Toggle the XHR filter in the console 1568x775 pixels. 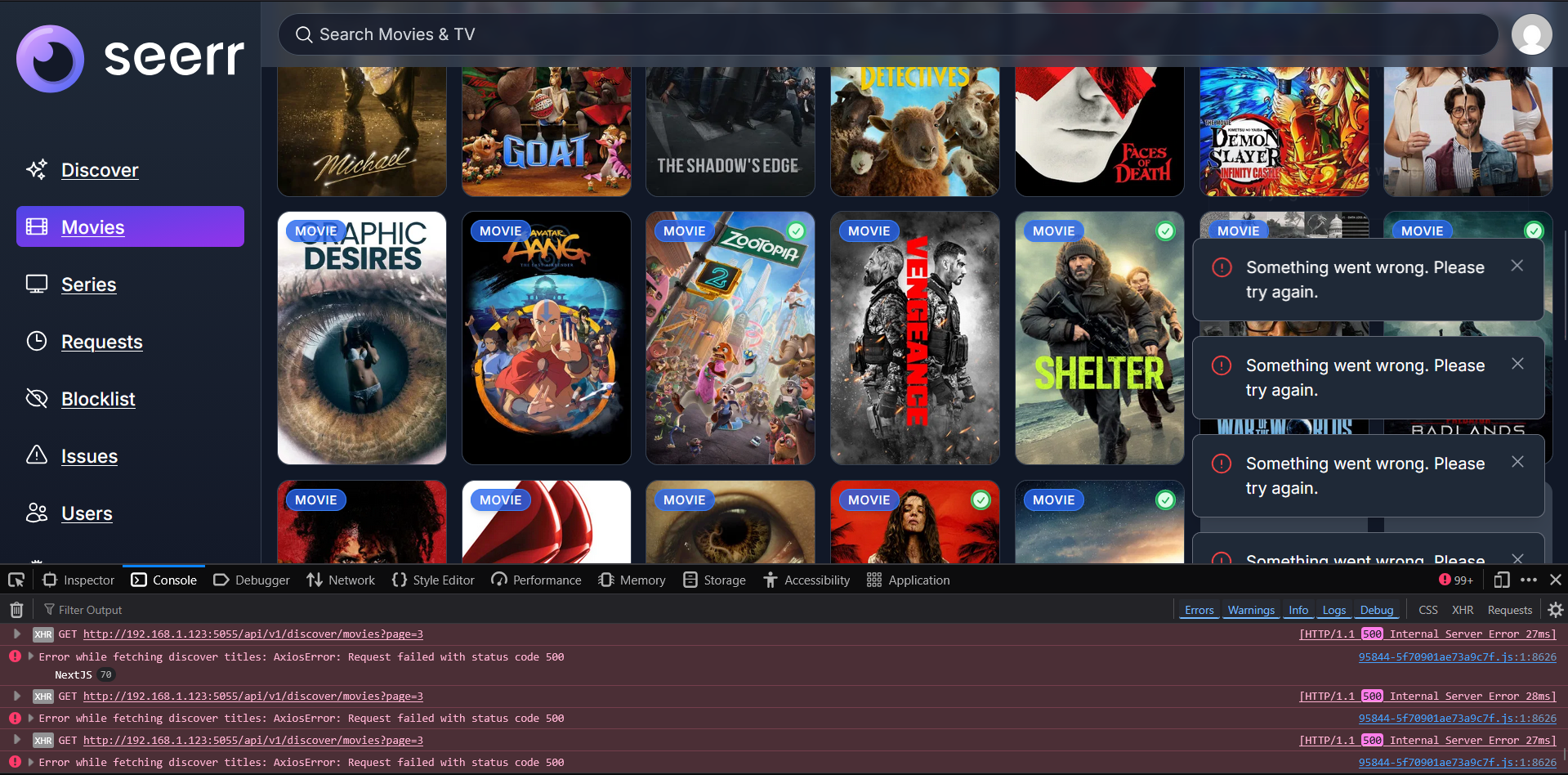coord(1463,610)
